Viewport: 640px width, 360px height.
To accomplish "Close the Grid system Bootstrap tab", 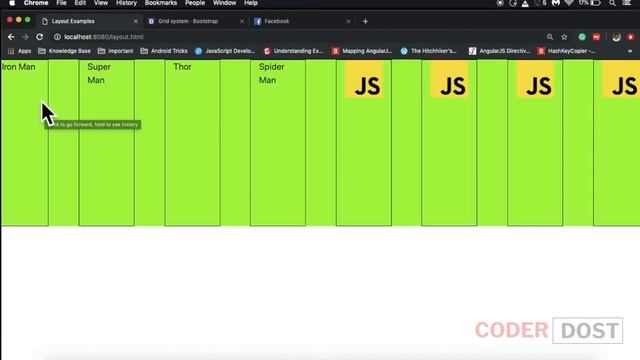I will pyautogui.click(x=242, y=21).
